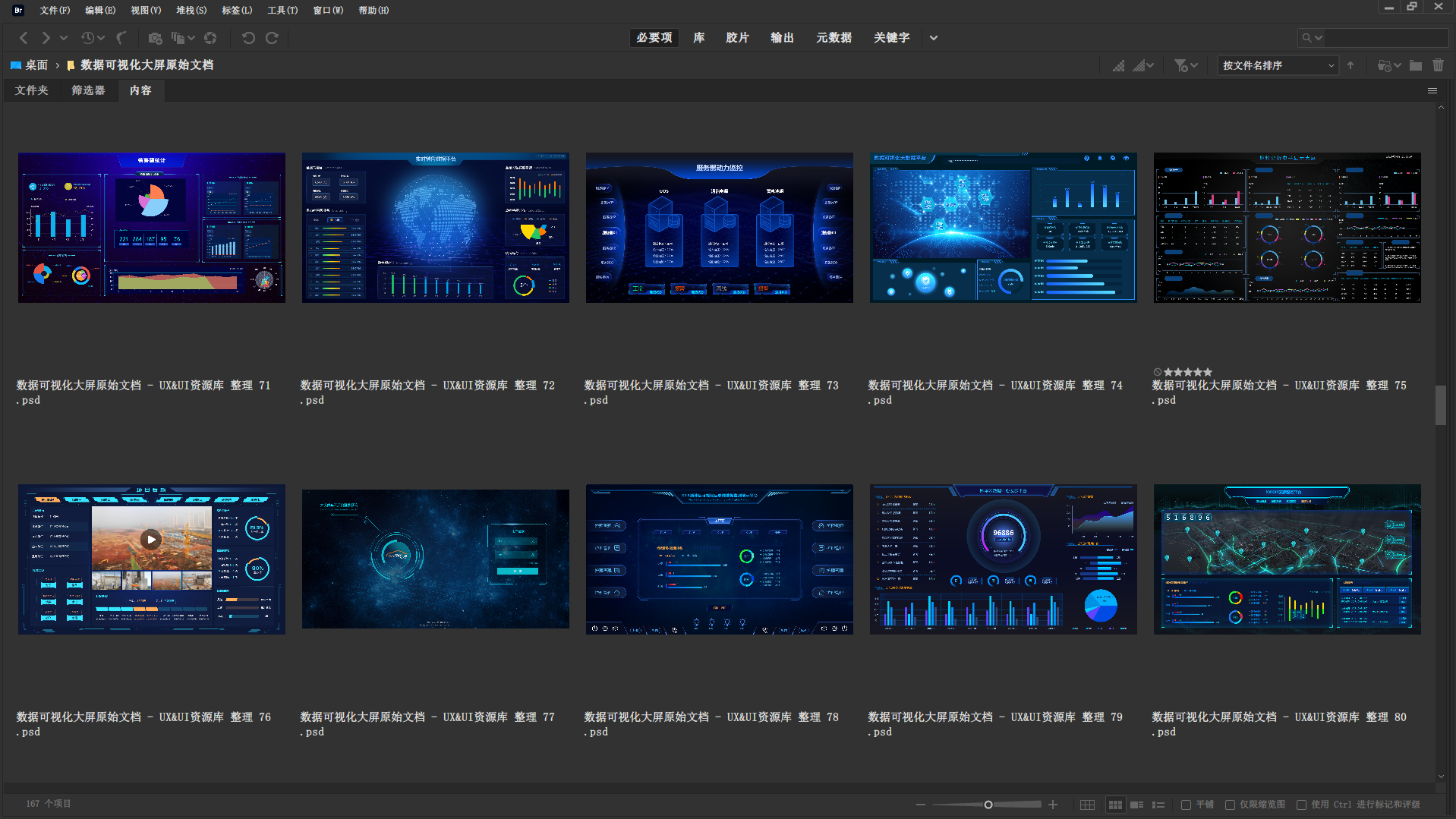The height and width of the screenshot is (819, 1456).
Task: Select thumbnail of file 整理 78.psd
Action: point(720,559)
